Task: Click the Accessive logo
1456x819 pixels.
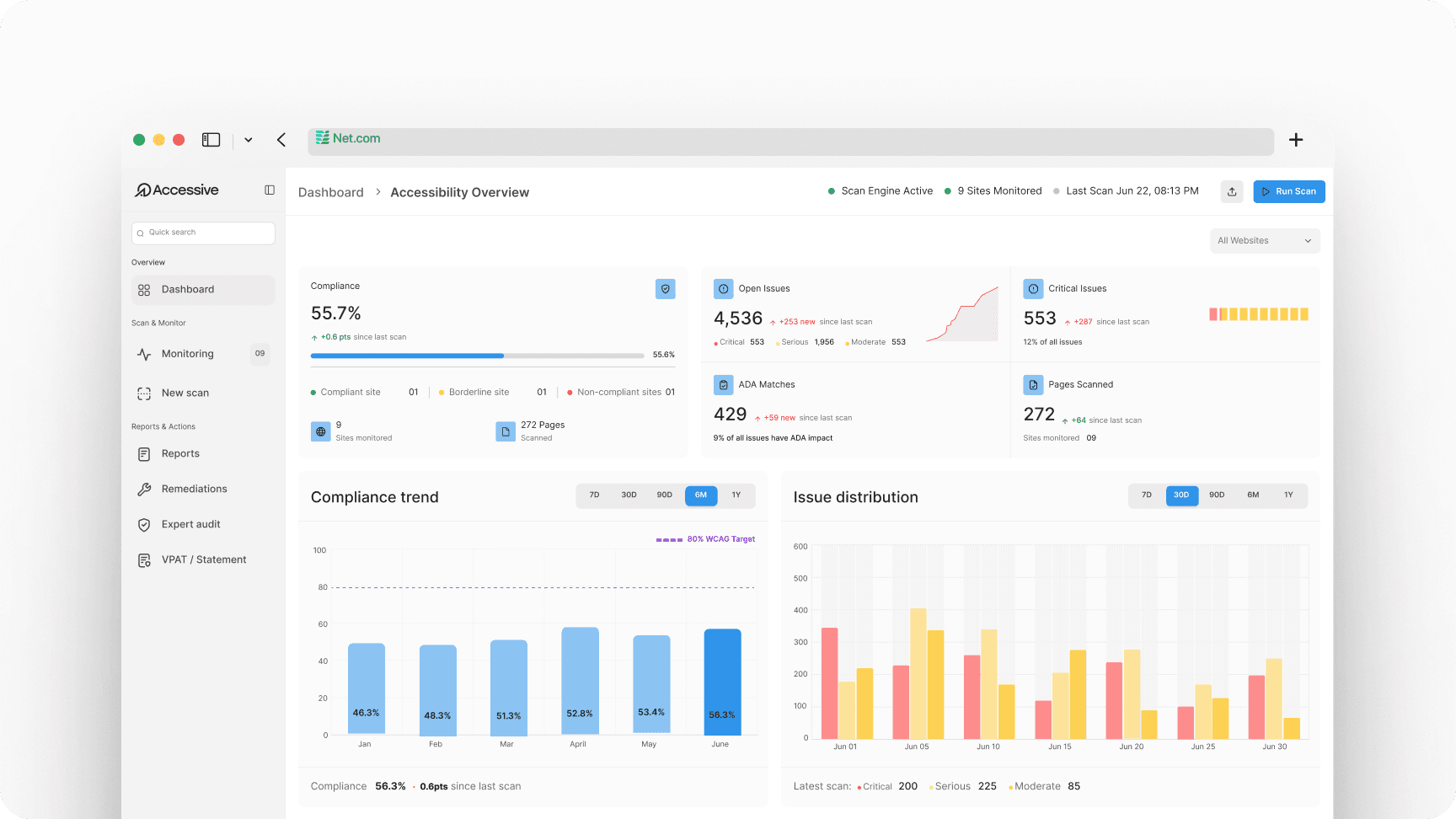Action: pyautogui.click(x=177, y=190)
